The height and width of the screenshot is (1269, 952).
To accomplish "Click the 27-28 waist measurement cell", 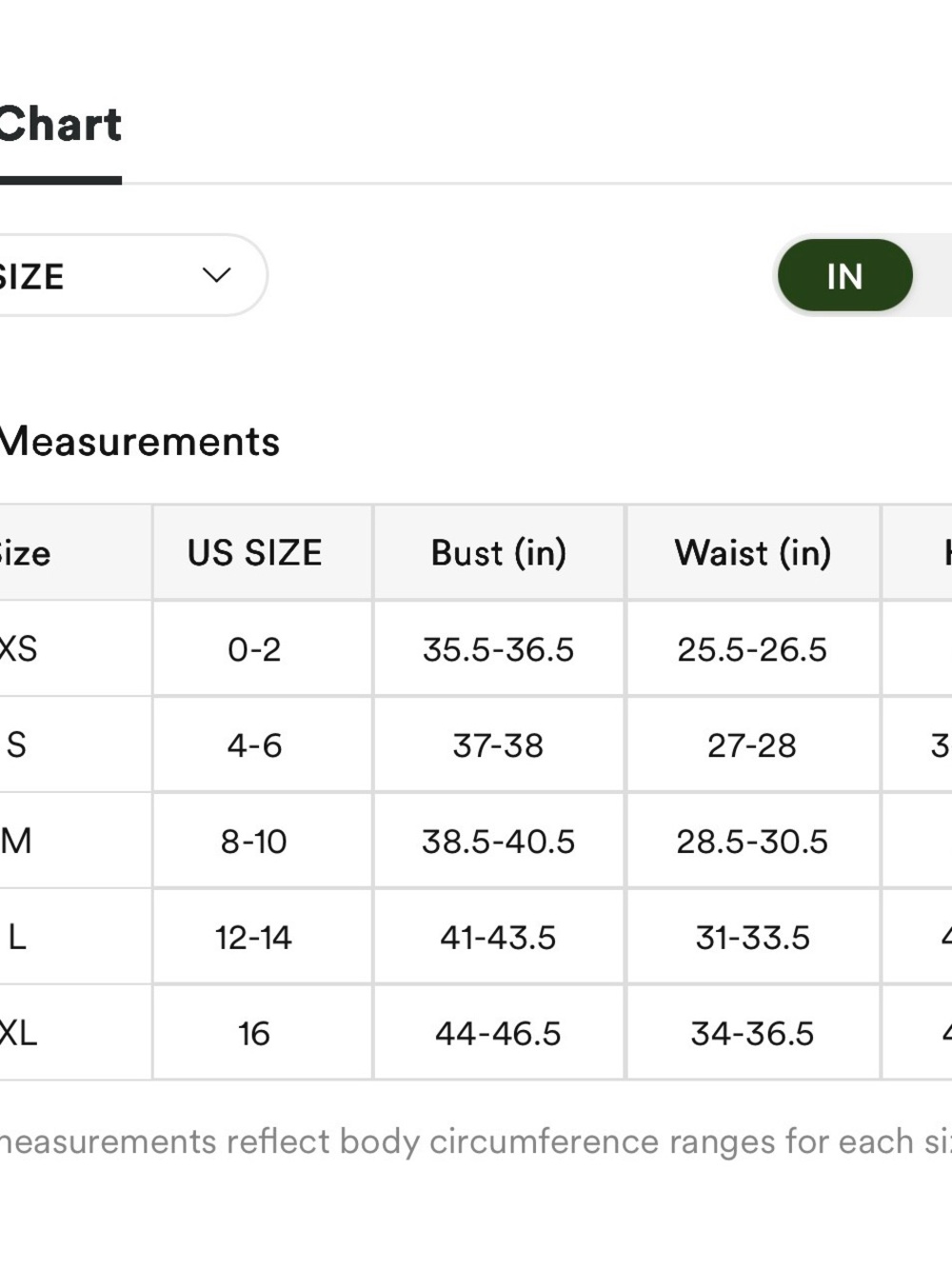I will 753,745.
